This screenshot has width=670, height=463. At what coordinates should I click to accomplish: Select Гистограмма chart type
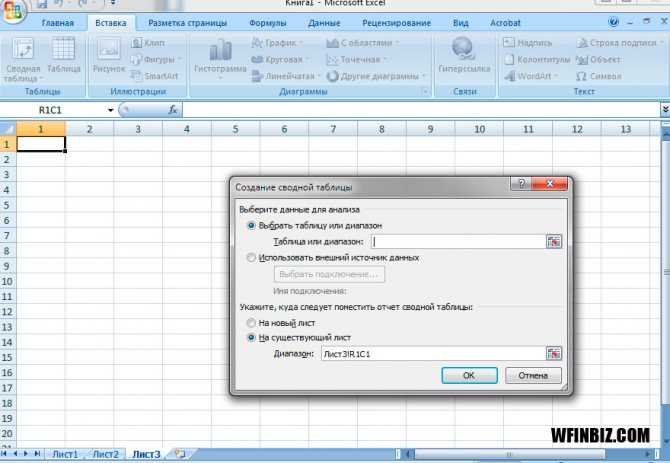point(220,59)
